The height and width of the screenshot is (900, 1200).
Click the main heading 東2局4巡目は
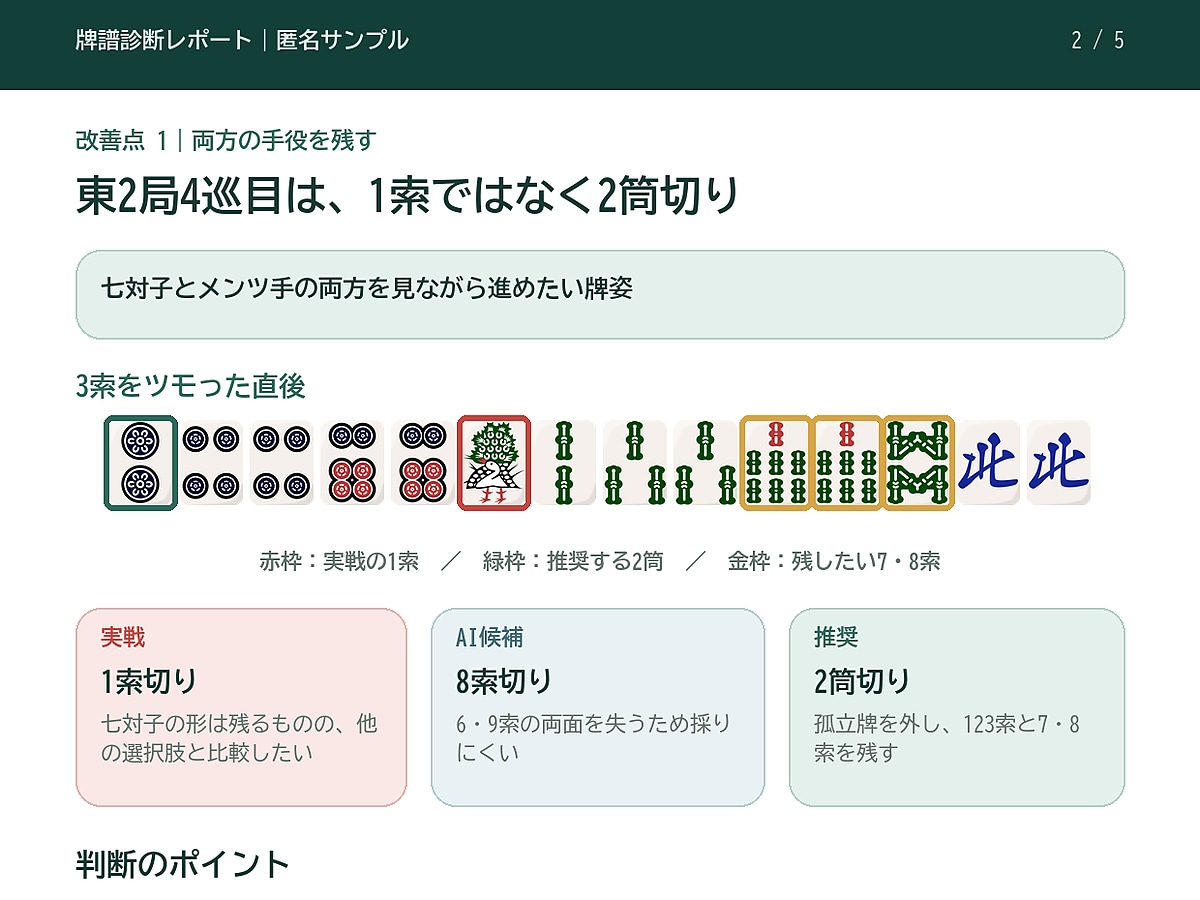tap(407, 195)
